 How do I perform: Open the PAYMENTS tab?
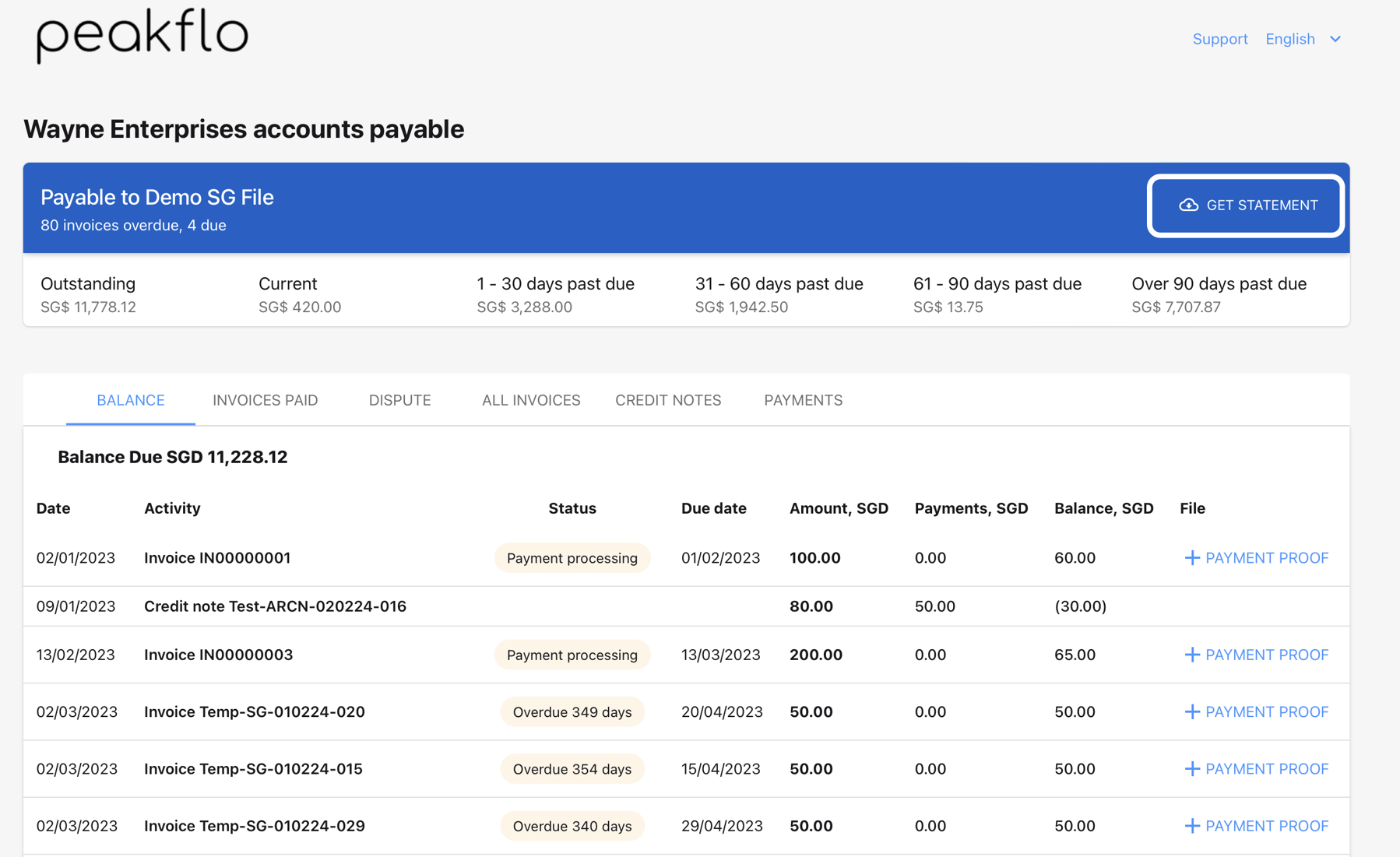click(803, 400)
